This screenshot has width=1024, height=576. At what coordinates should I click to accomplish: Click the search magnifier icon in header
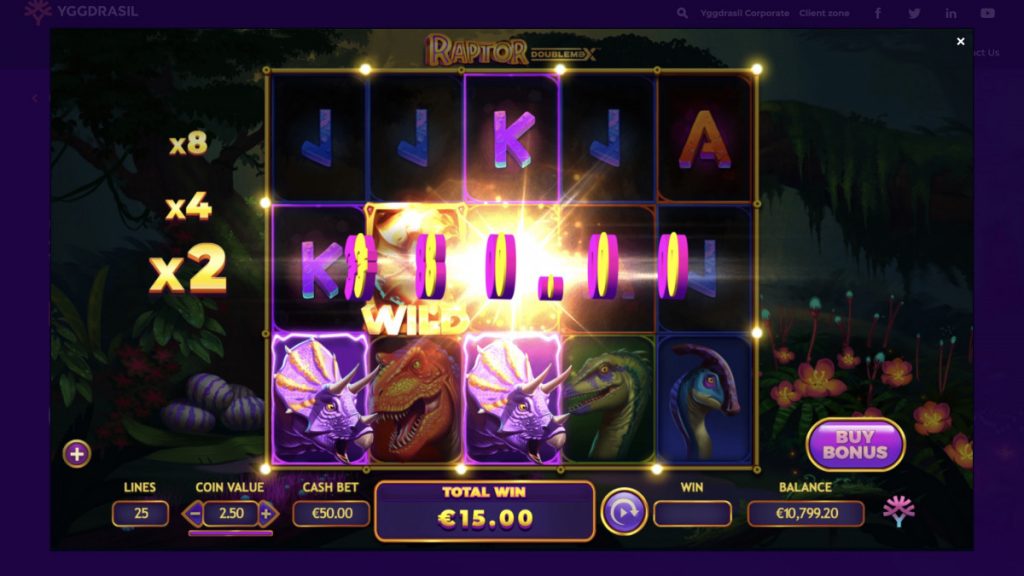click(682, 13)
